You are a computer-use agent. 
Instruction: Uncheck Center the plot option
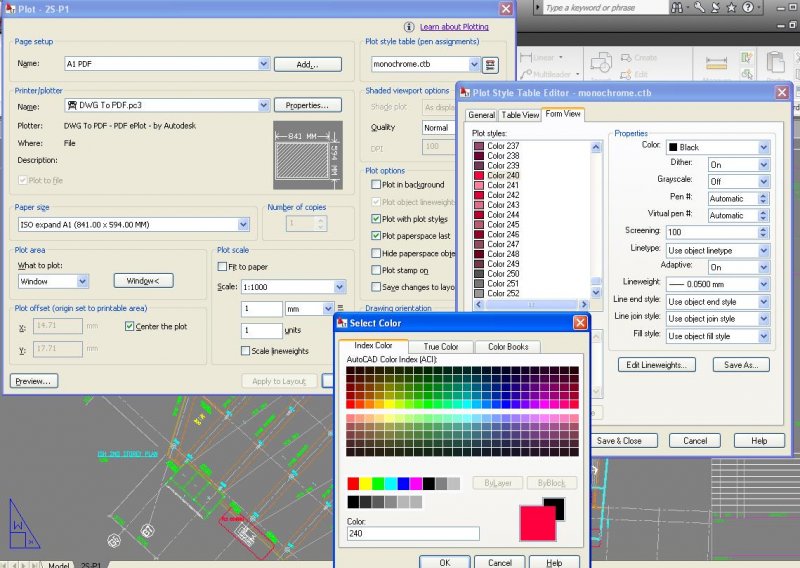point(130,326)
